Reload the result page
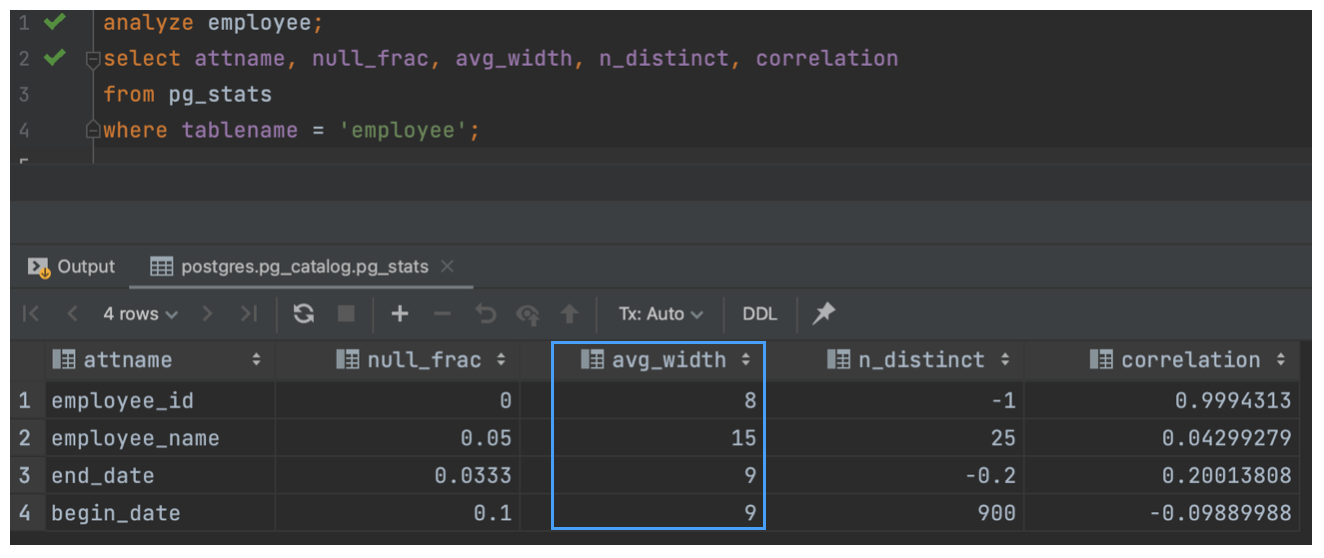Viewport: 1324px width, 558px height. pyautogui.click(x=304, y=314)
